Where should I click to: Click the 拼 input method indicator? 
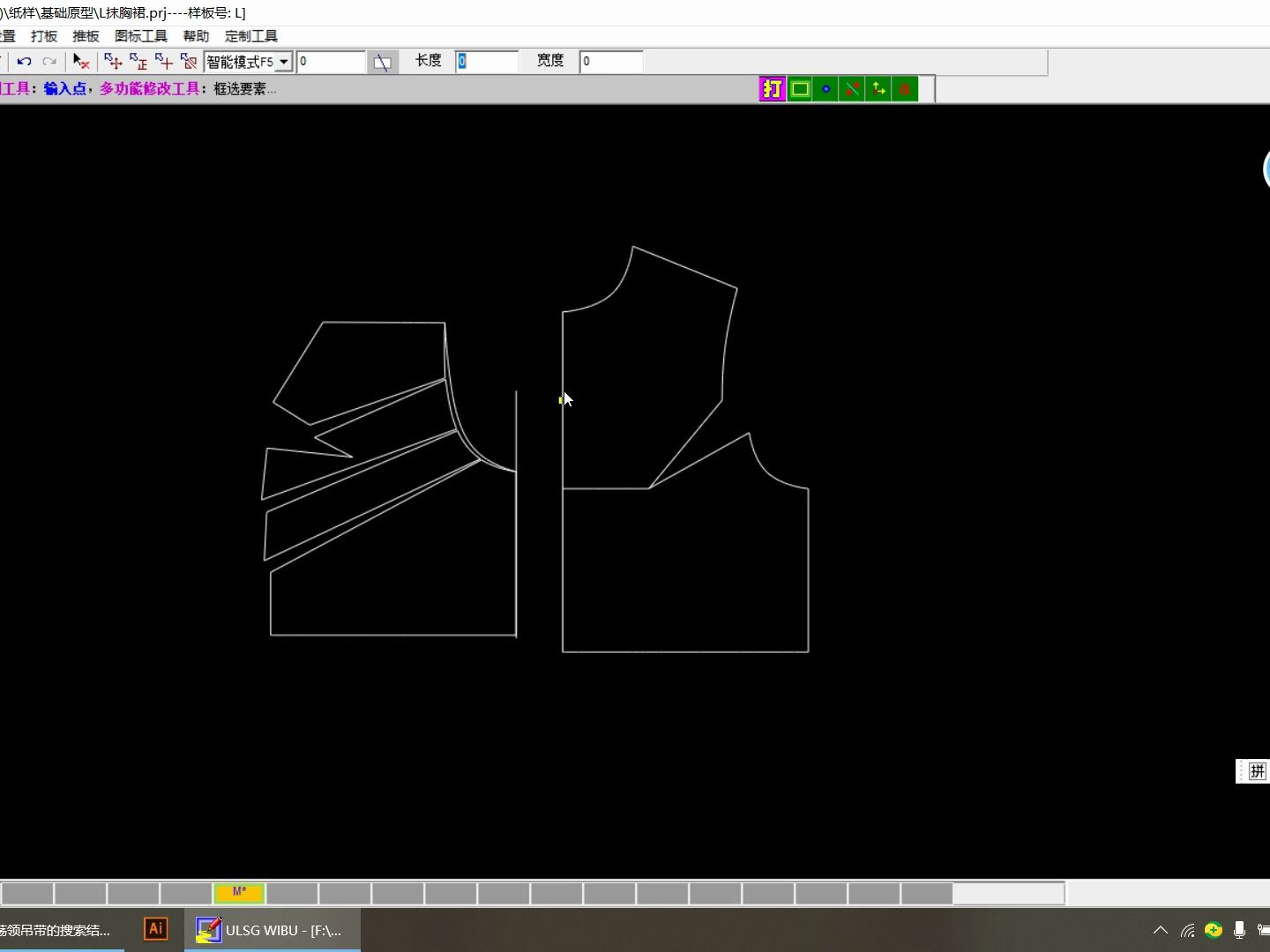pyautogui.click(x=1257, y=771)
